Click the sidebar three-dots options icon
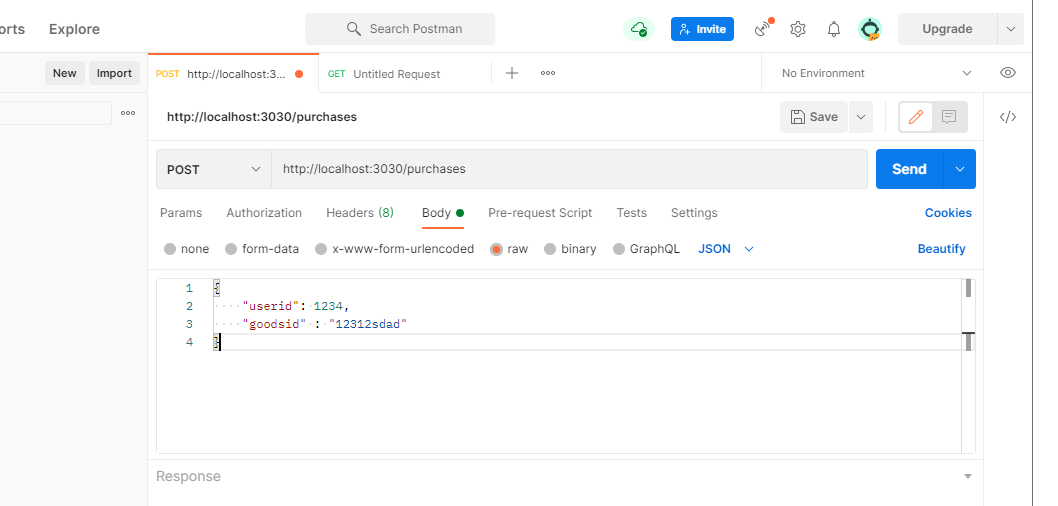 click(x=128, y=113)
